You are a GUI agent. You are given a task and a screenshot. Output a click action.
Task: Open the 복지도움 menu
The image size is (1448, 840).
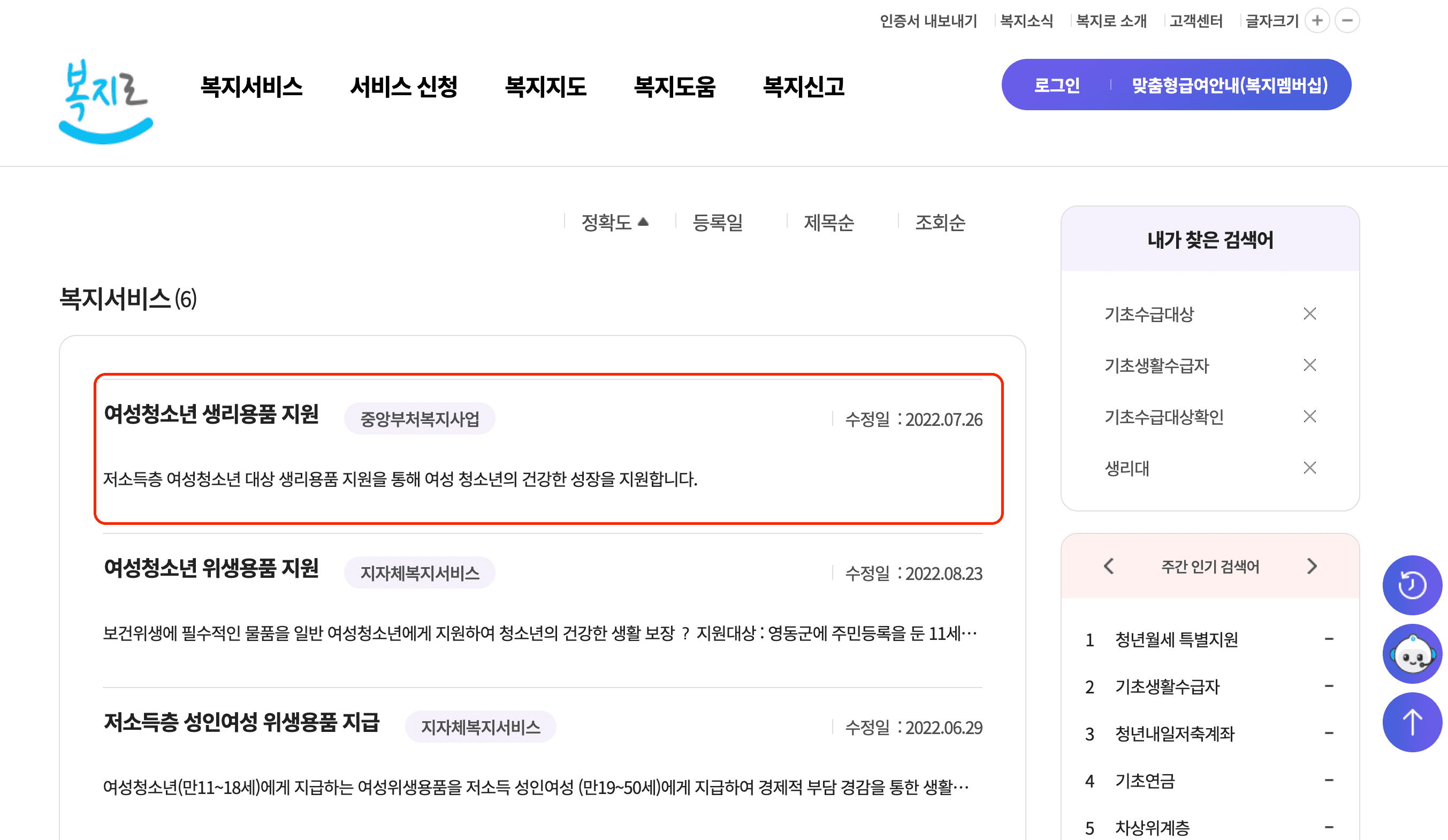(x=675, y=87)
